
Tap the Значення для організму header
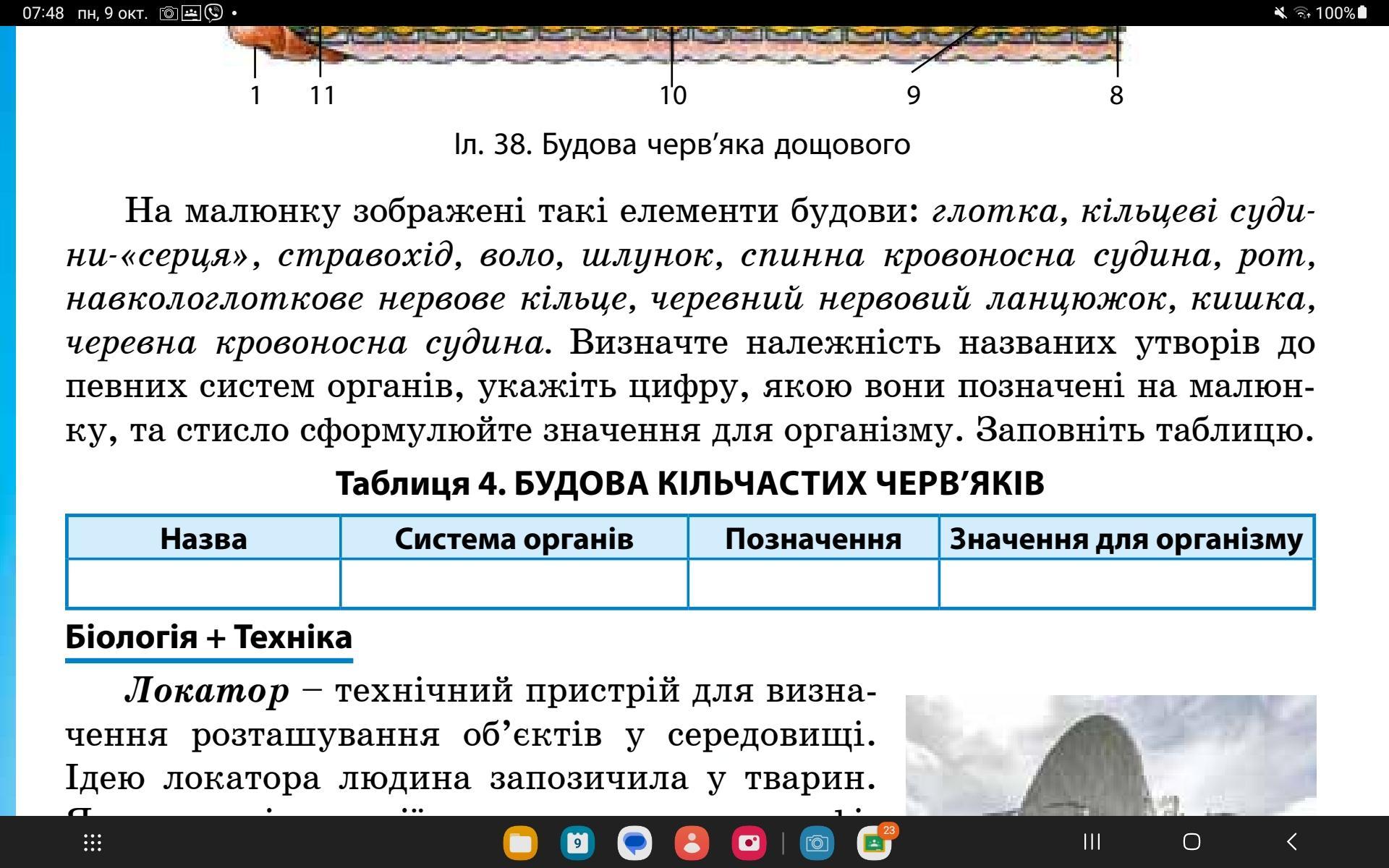point(1126,539)
